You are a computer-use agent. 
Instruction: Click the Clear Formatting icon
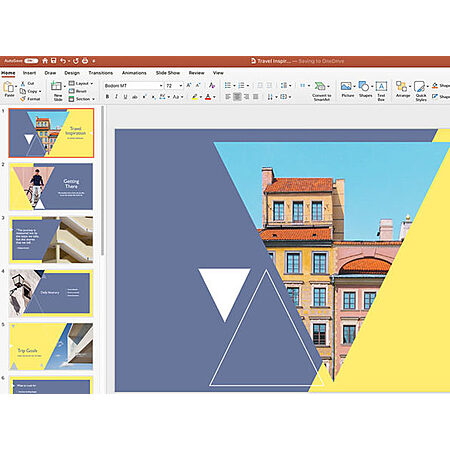click(x=212, y=85)
